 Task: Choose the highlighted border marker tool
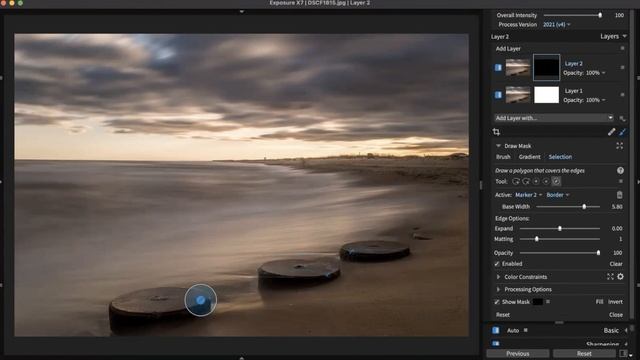click(x=556, y=181)
